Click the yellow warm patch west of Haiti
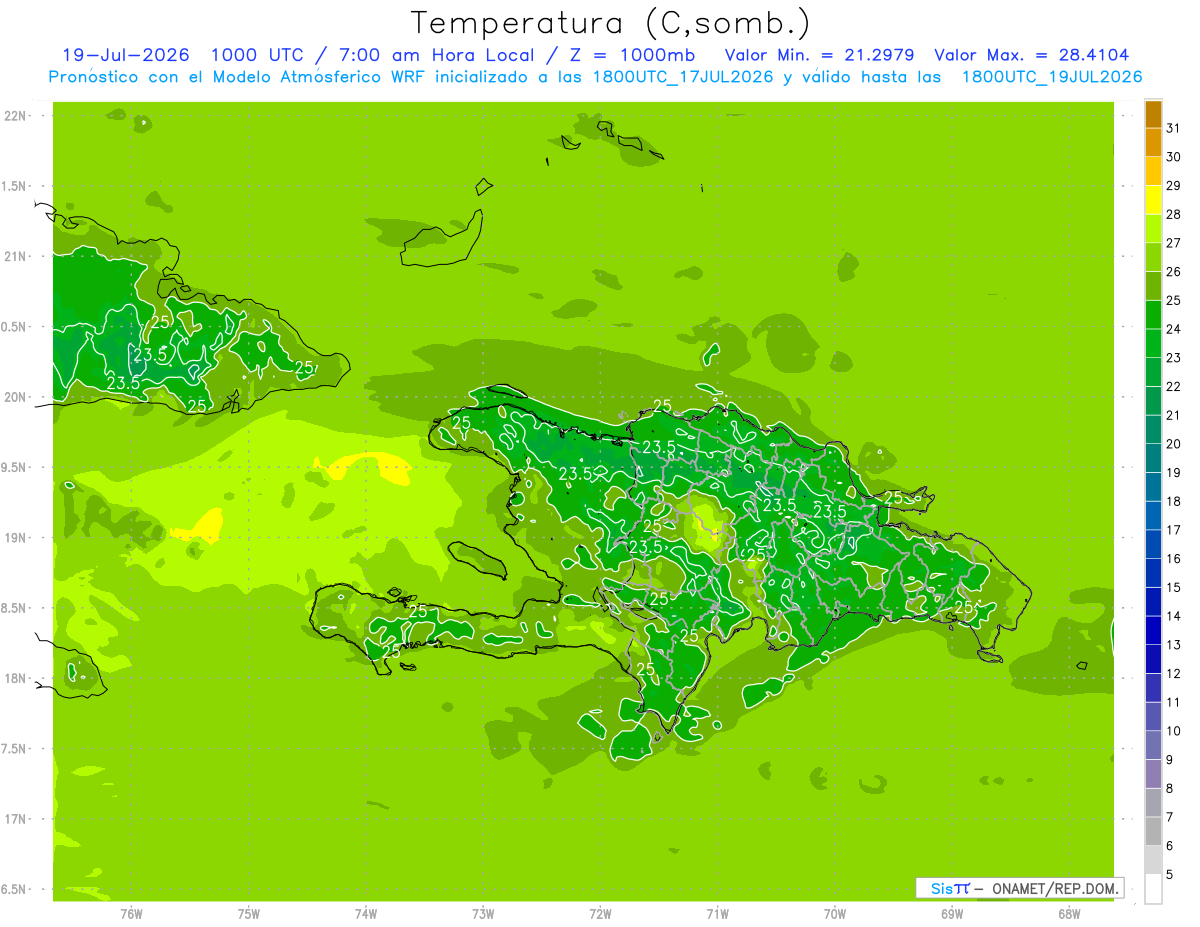The width and height of the screenshot is (1200, 927). point(370,467)
